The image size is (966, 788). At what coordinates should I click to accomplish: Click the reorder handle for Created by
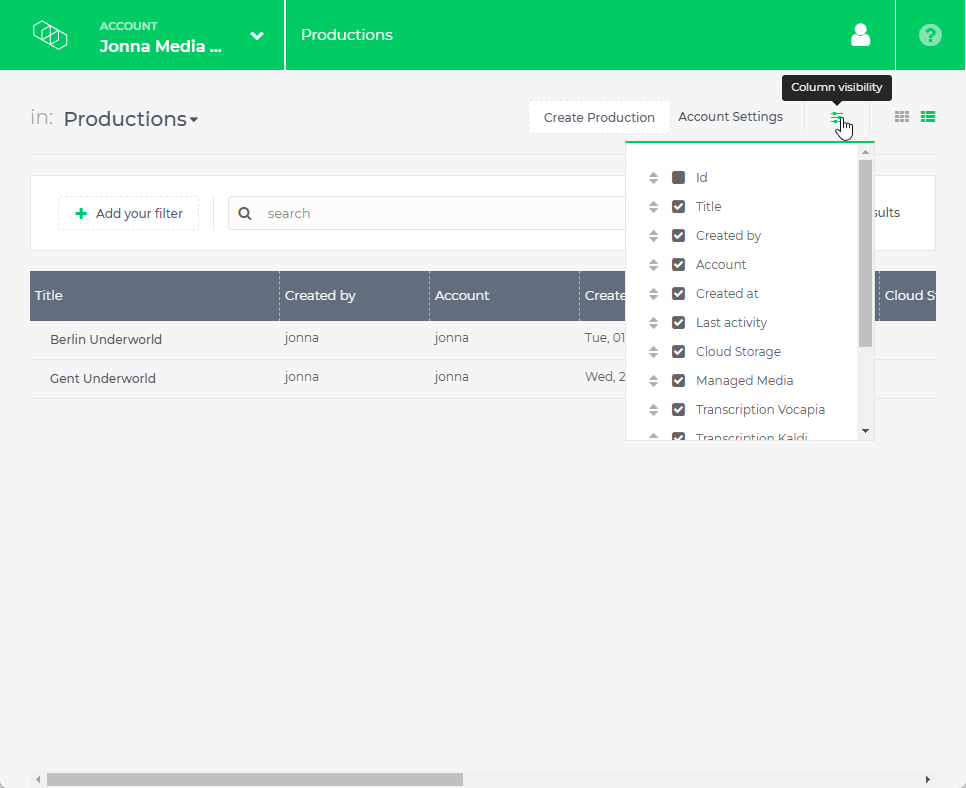pyautogui.click(x=654, y=236)
